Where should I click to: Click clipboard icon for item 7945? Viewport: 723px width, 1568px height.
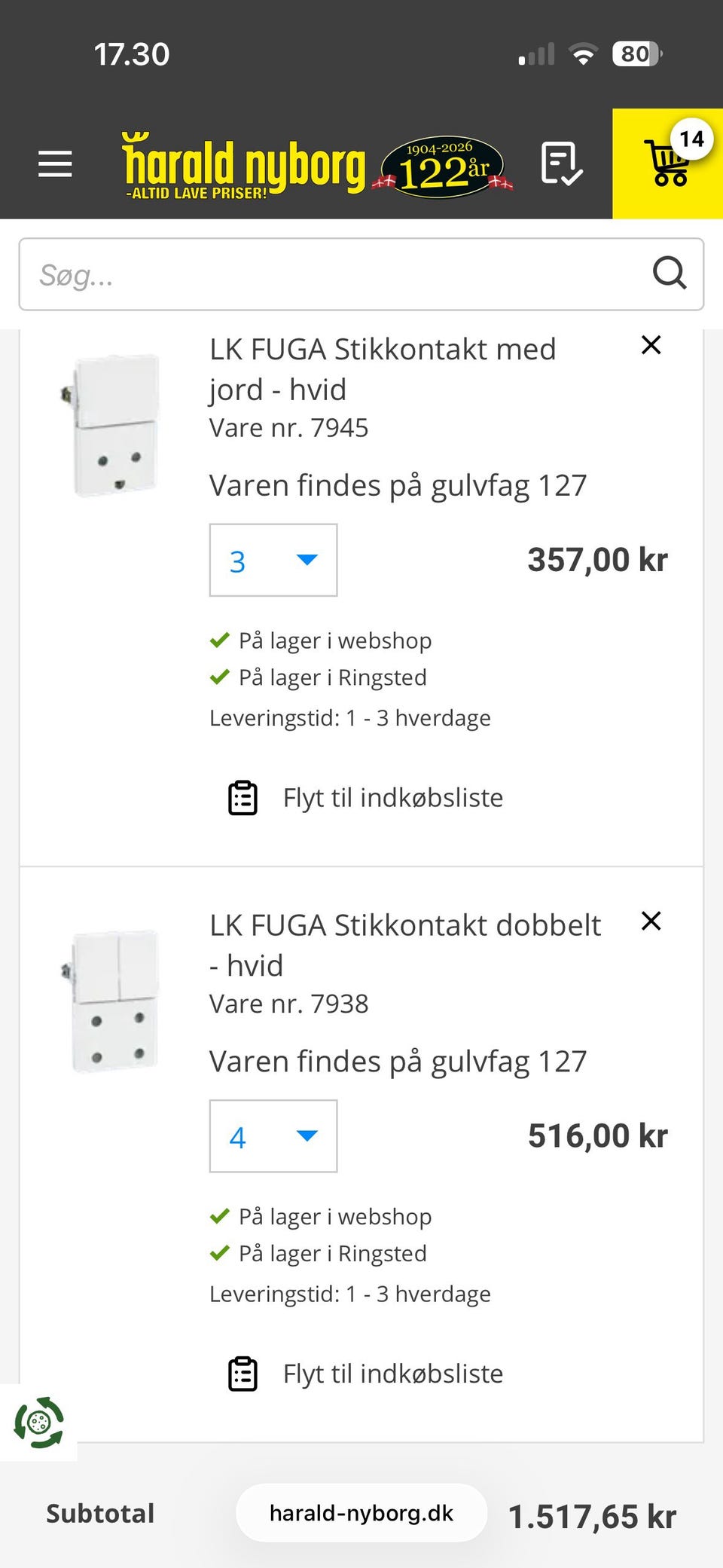(x=243, y=798)
